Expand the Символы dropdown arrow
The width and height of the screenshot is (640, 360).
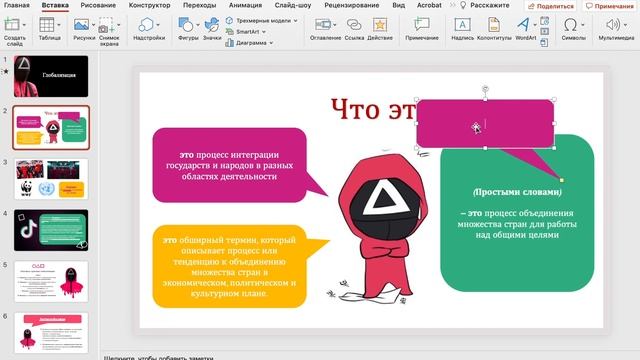[582, 25]
